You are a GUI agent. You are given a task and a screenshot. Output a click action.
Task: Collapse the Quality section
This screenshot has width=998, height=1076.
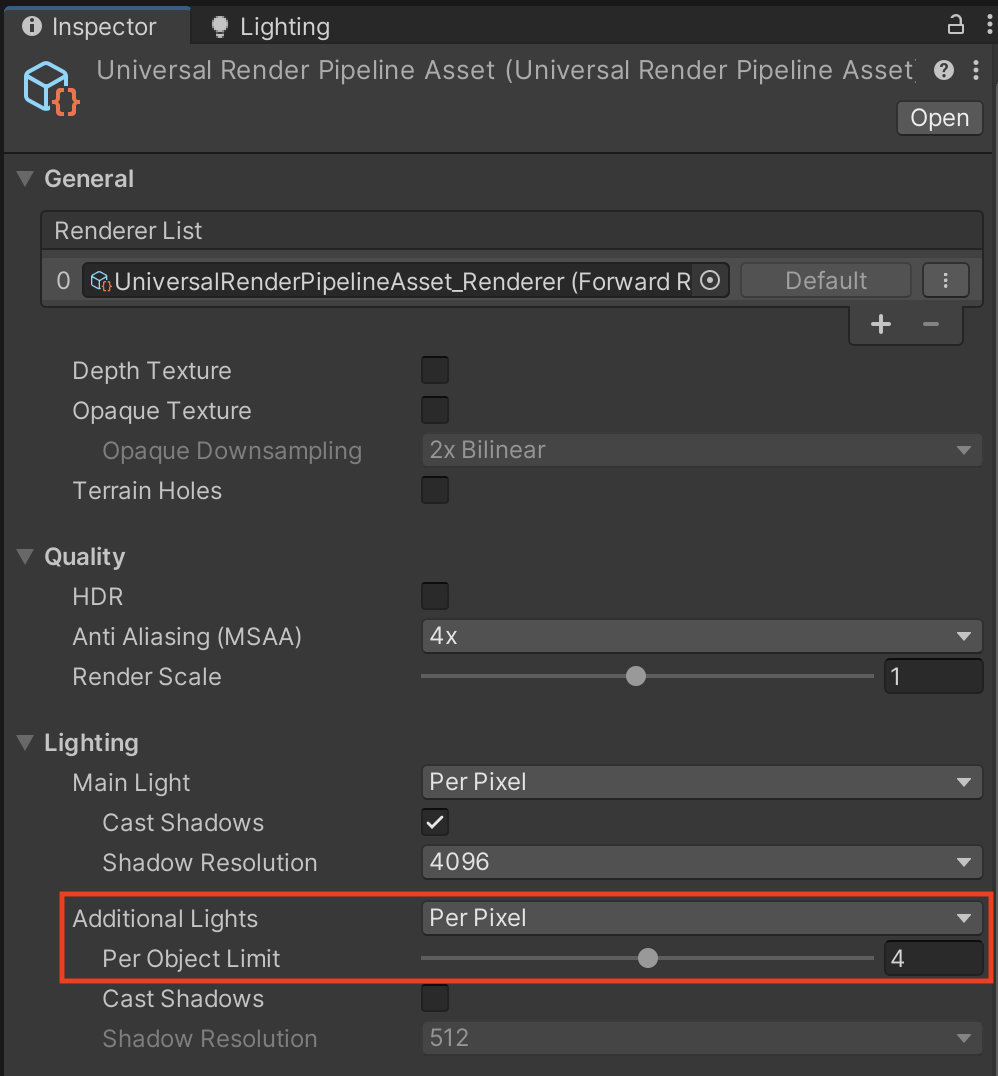(25, 557)
